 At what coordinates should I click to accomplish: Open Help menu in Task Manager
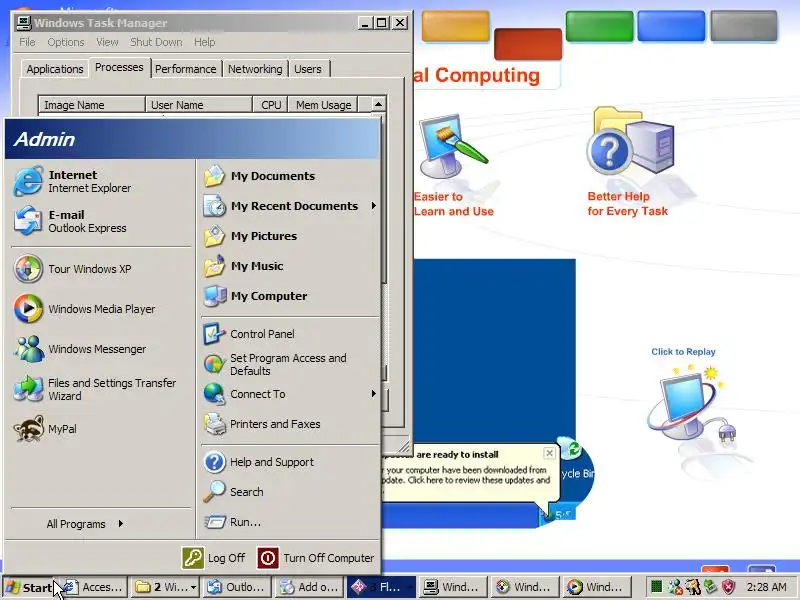pyautogui.click(x=205, y=42)
